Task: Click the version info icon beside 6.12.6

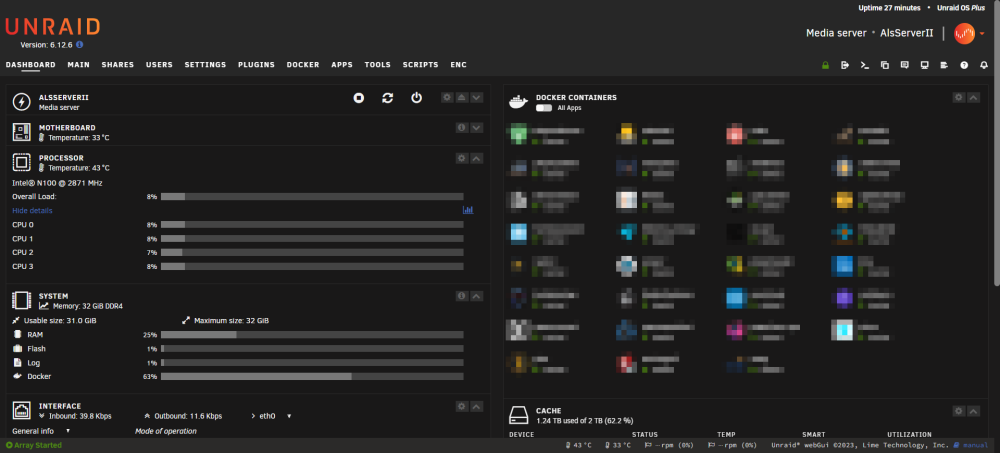Action: coord(80,45)
